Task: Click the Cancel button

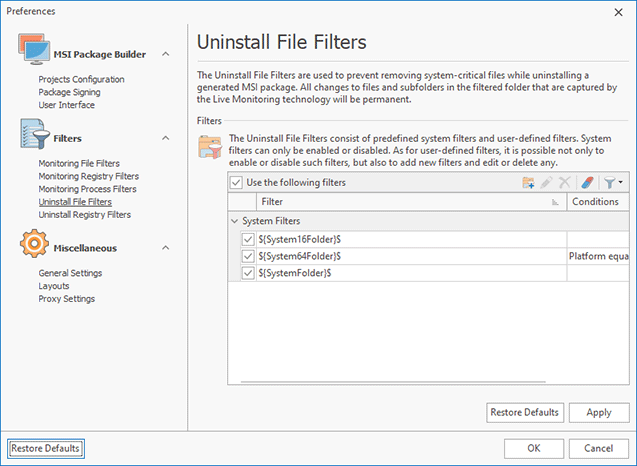Action: (x=599, y=449)
